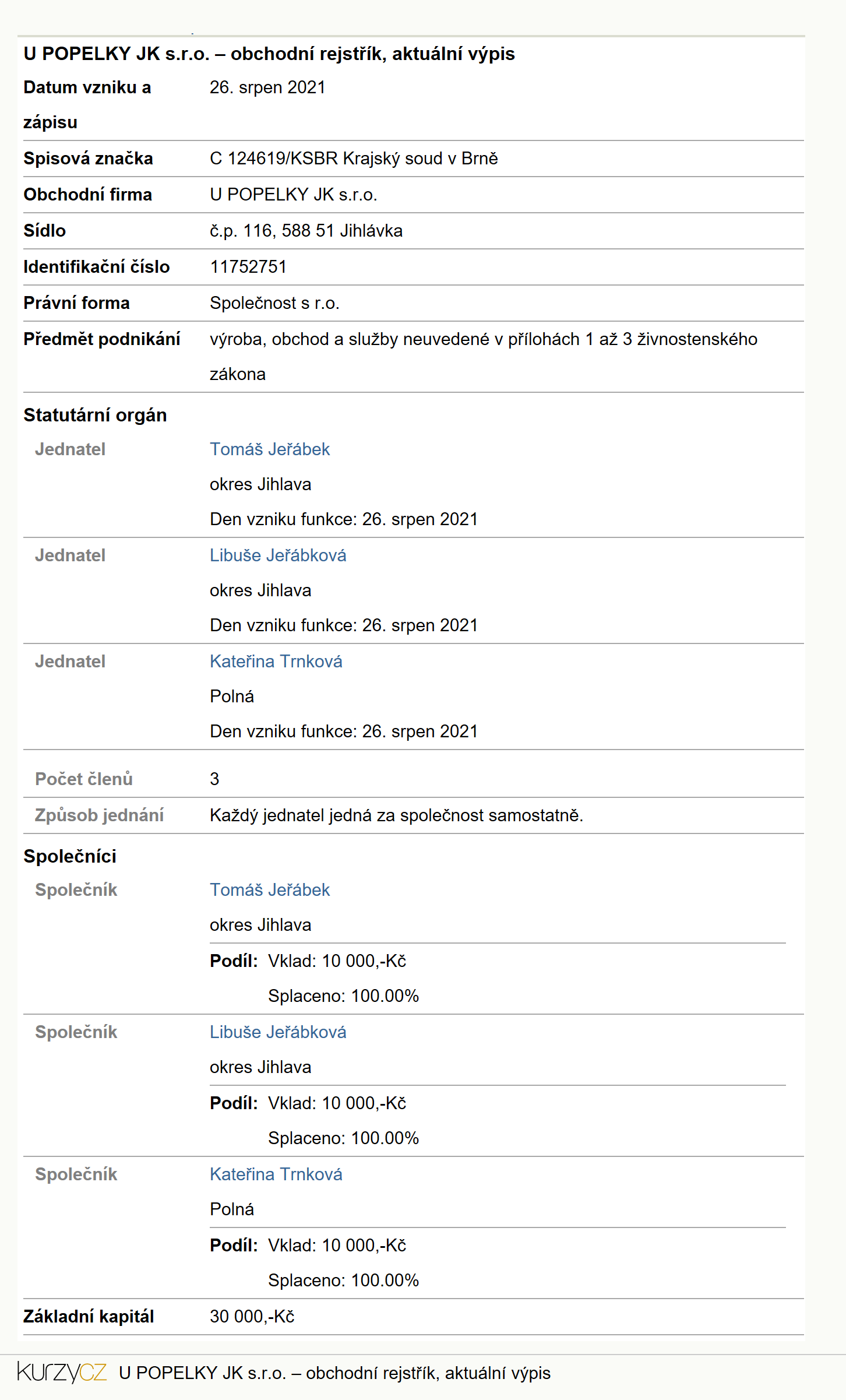Viewport: 846px width, 1400px height.
Task: Click the kurzy.cz logo in footer
Action: click(62, 1372)
